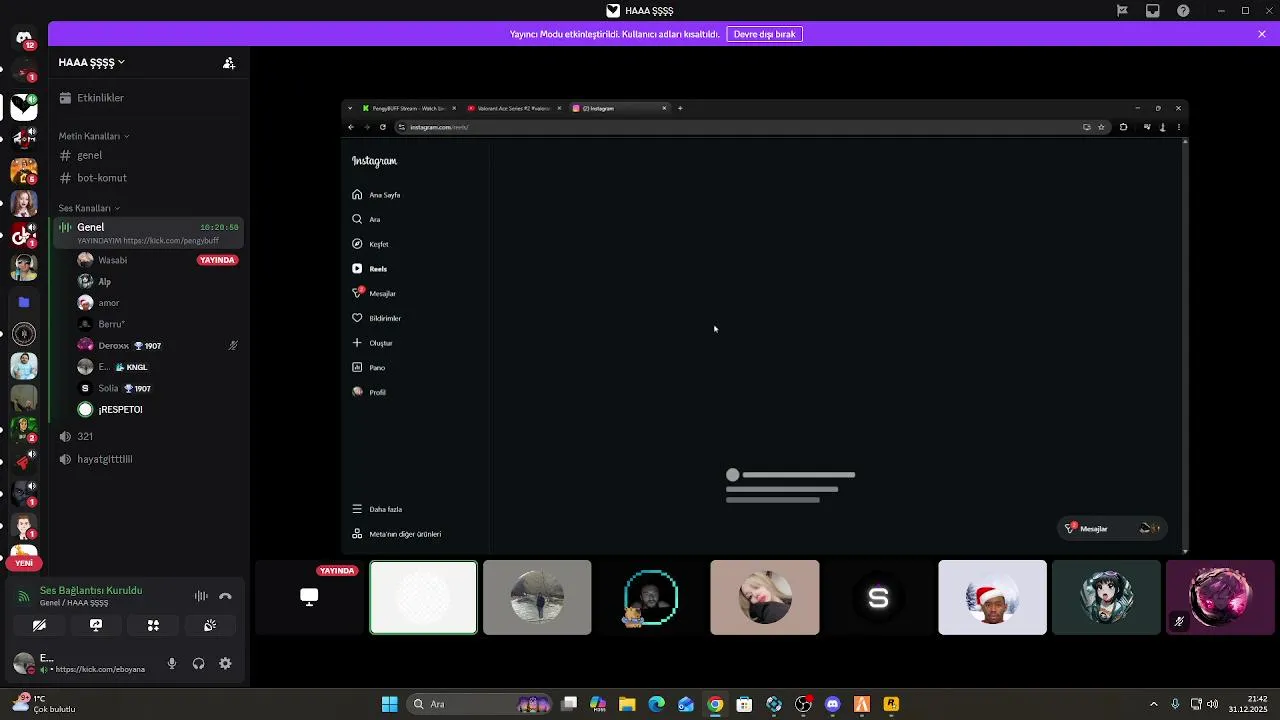Click Oluştur in Instagram sidebar
1280x720 pixels.
click(x=372, y=343)
